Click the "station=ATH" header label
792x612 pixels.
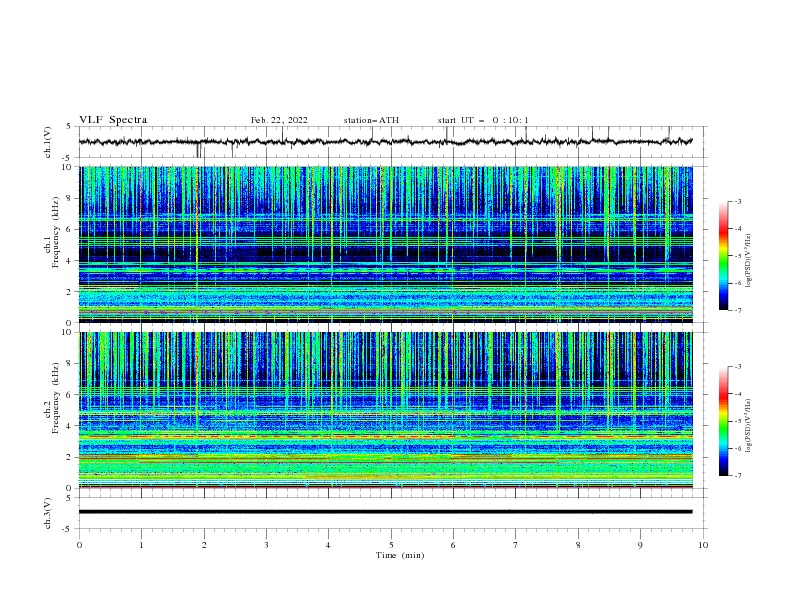(371, 120)
